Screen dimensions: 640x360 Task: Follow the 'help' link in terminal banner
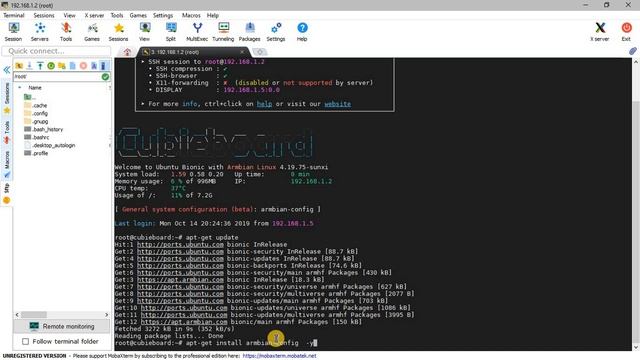click(264, 104)
